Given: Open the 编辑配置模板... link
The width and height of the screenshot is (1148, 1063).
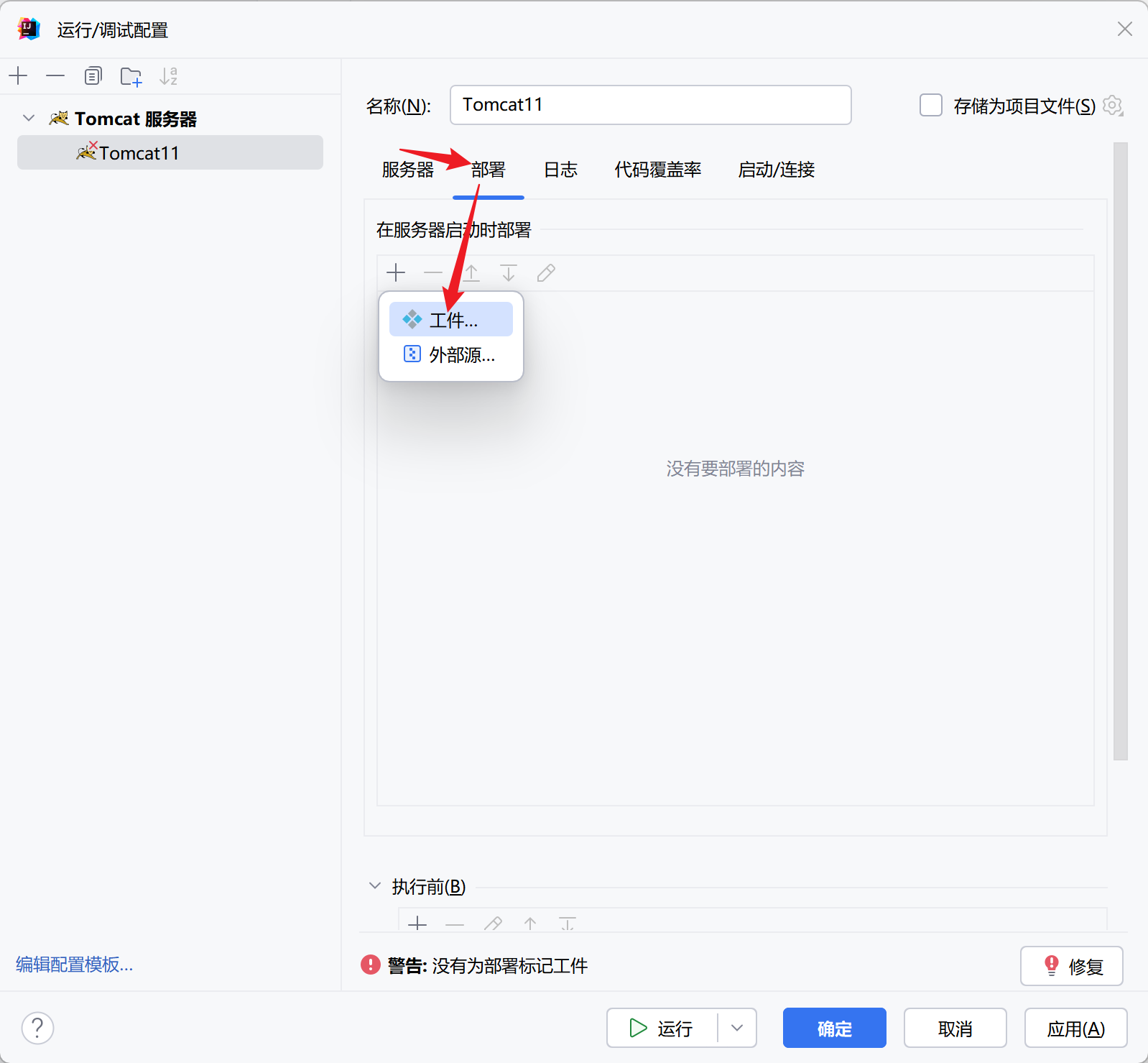Looking at the screenshot, I should click(x=75, y=965).
